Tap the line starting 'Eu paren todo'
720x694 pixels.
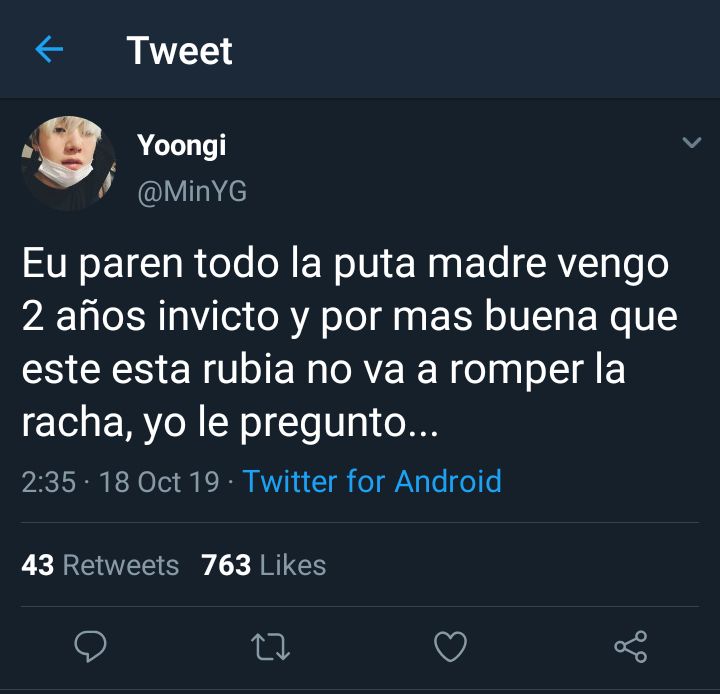pyautogui.click(x=345, y=264)
